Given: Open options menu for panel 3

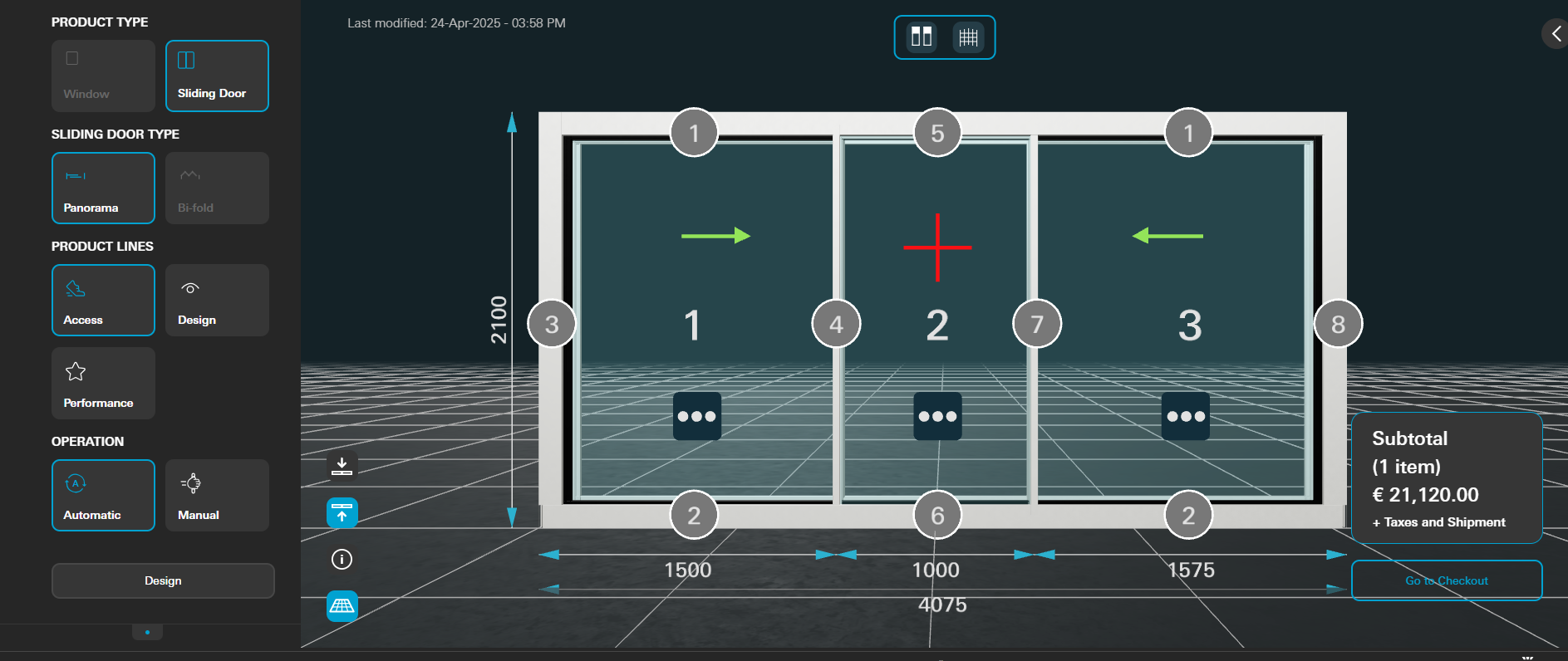Looking at the screenshot, I should [x=1185, y=416].
